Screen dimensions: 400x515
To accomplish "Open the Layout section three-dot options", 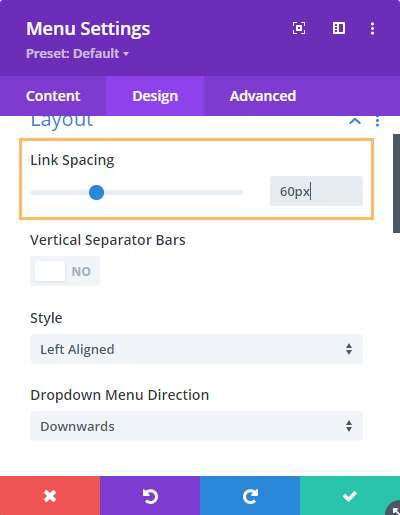I will [377, 121].
